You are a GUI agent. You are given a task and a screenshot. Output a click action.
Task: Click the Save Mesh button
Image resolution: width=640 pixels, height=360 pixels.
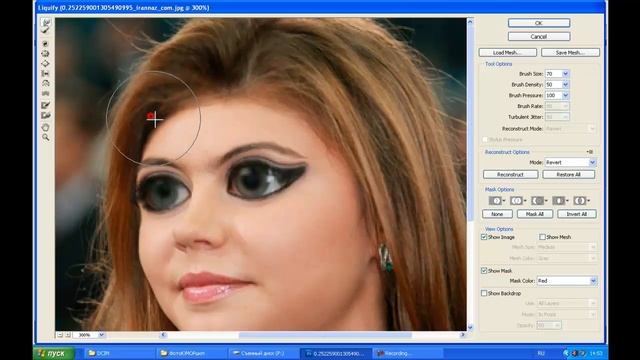point(570,53)
